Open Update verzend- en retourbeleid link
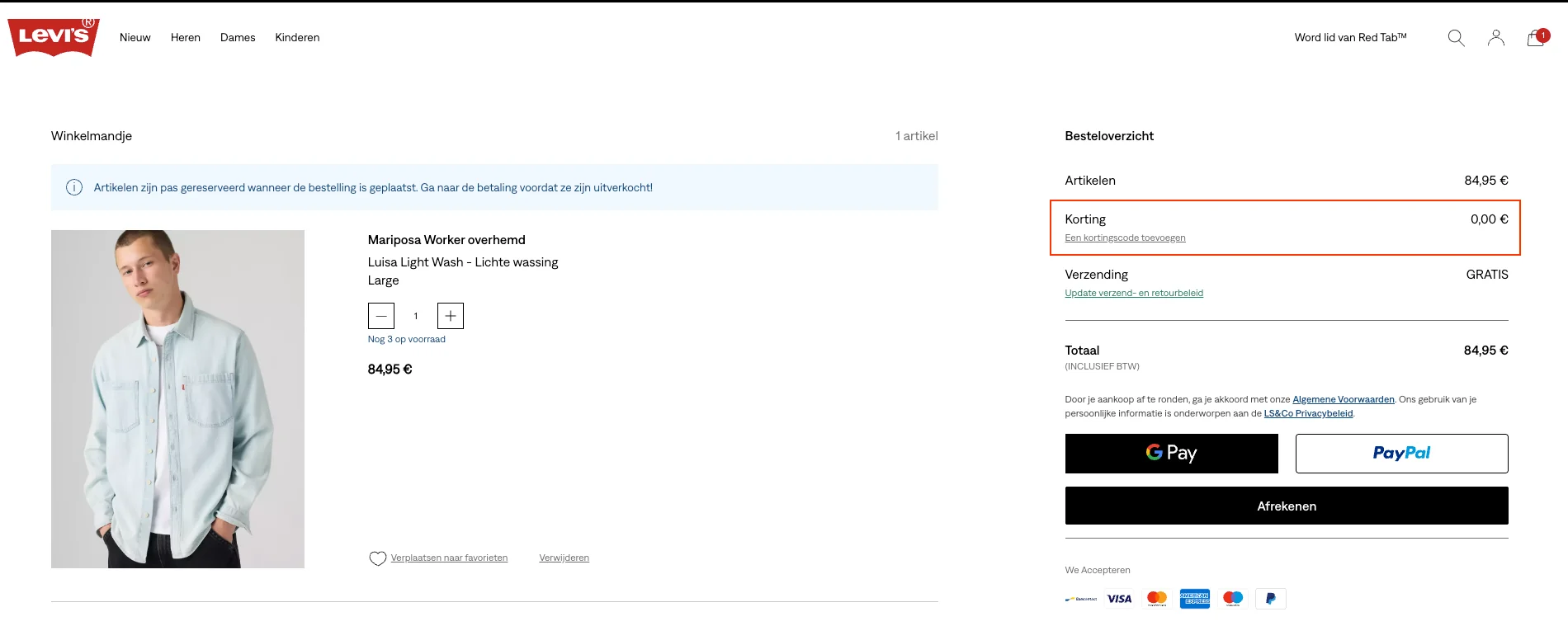The height and width of the screenshot is (626, 1568). click(1134, 293)
